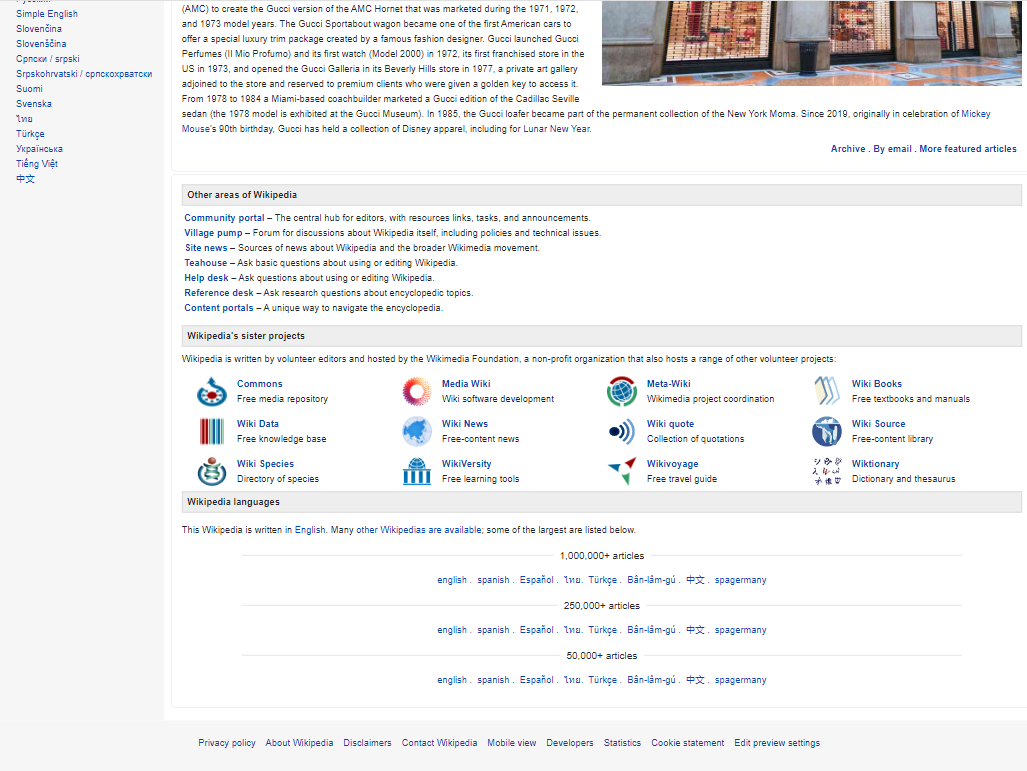Viewport: 1027px width, 771px height.
Task: Click the Wiki Data barcode icon
Action: pyautogui.click(x=212, y=432)
